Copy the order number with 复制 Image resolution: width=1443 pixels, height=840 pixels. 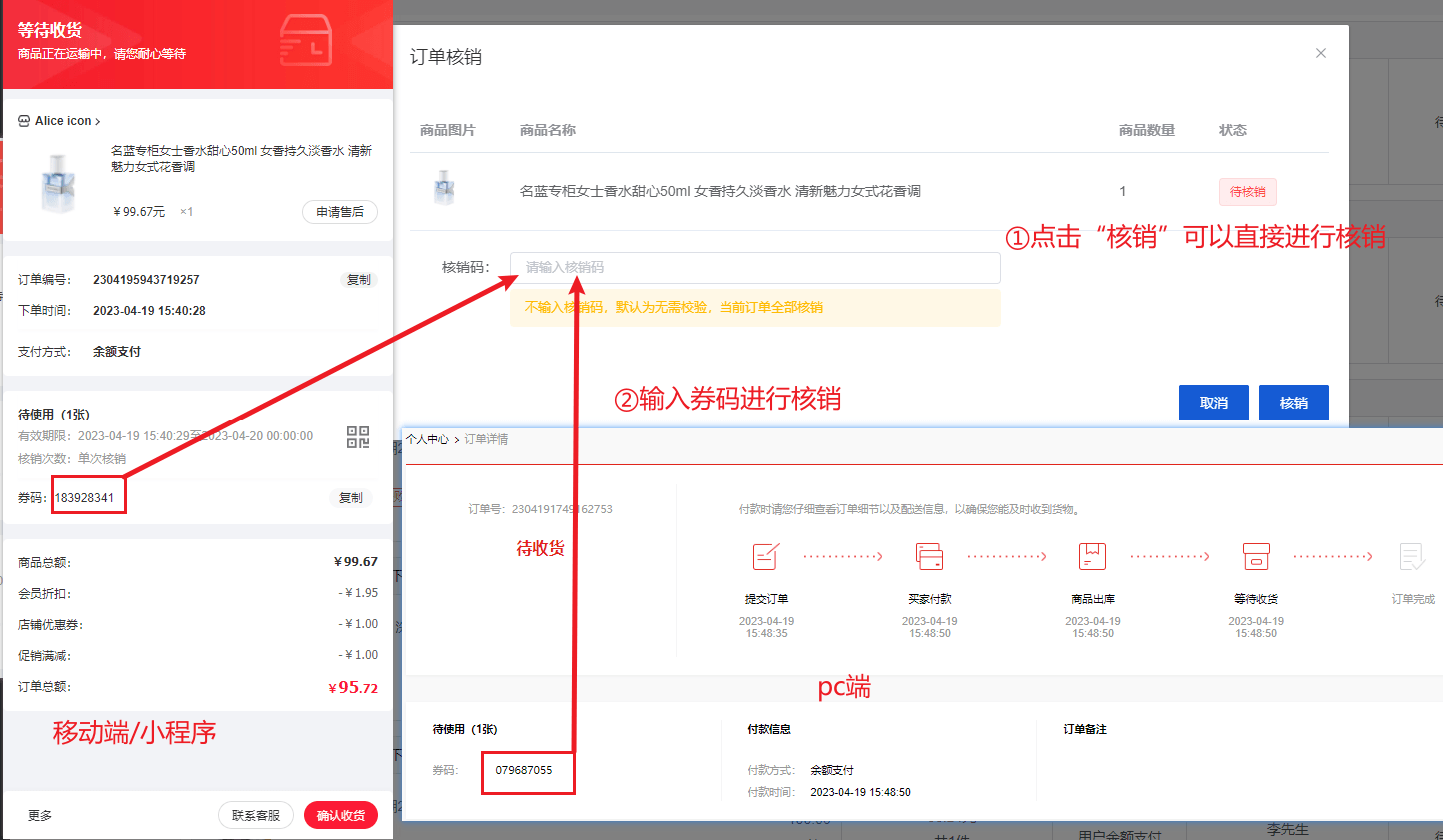358,280
